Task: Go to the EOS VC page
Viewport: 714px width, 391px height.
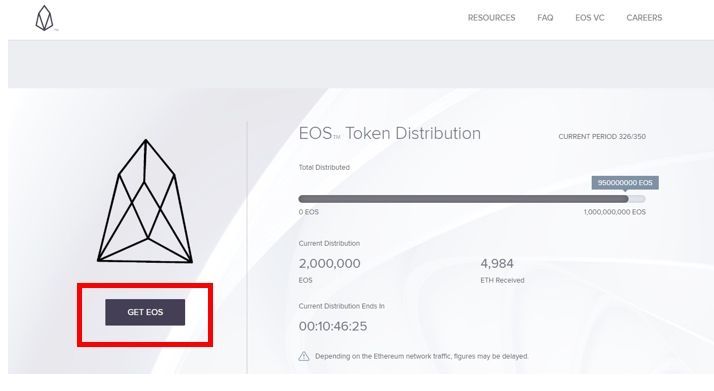Action: (x=590, y=18)
